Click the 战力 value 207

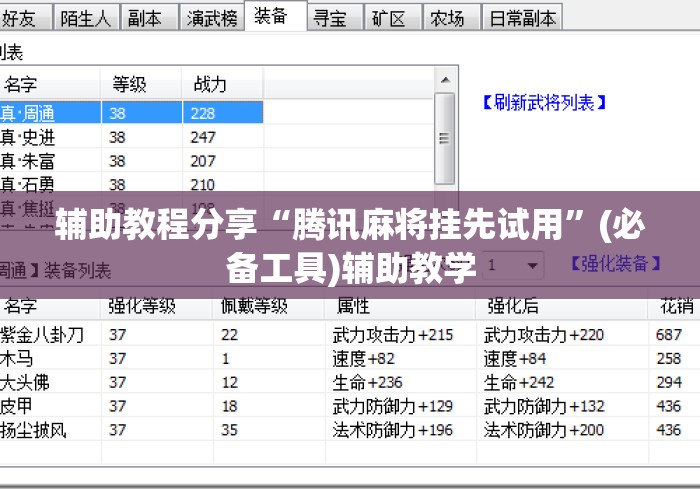pos(203,161)
